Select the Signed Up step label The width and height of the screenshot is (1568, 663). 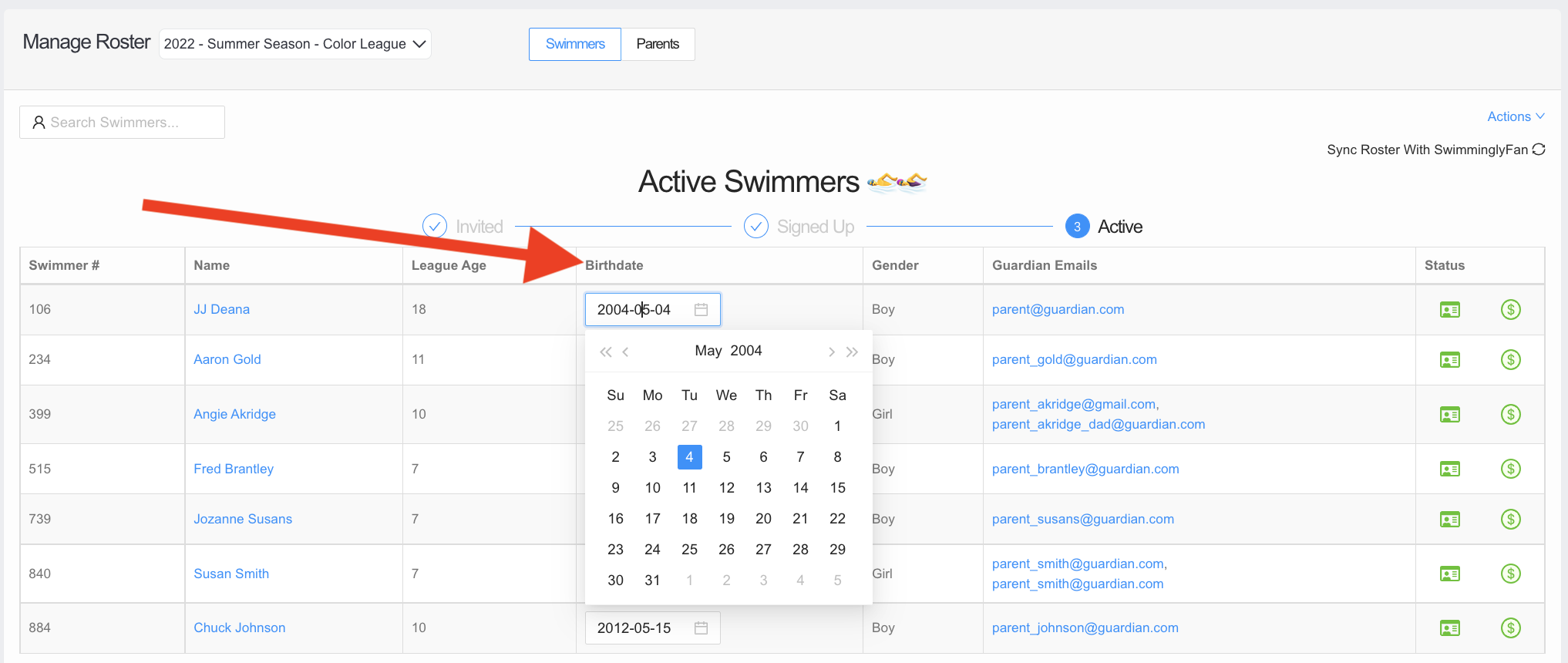tap(816, 227)
